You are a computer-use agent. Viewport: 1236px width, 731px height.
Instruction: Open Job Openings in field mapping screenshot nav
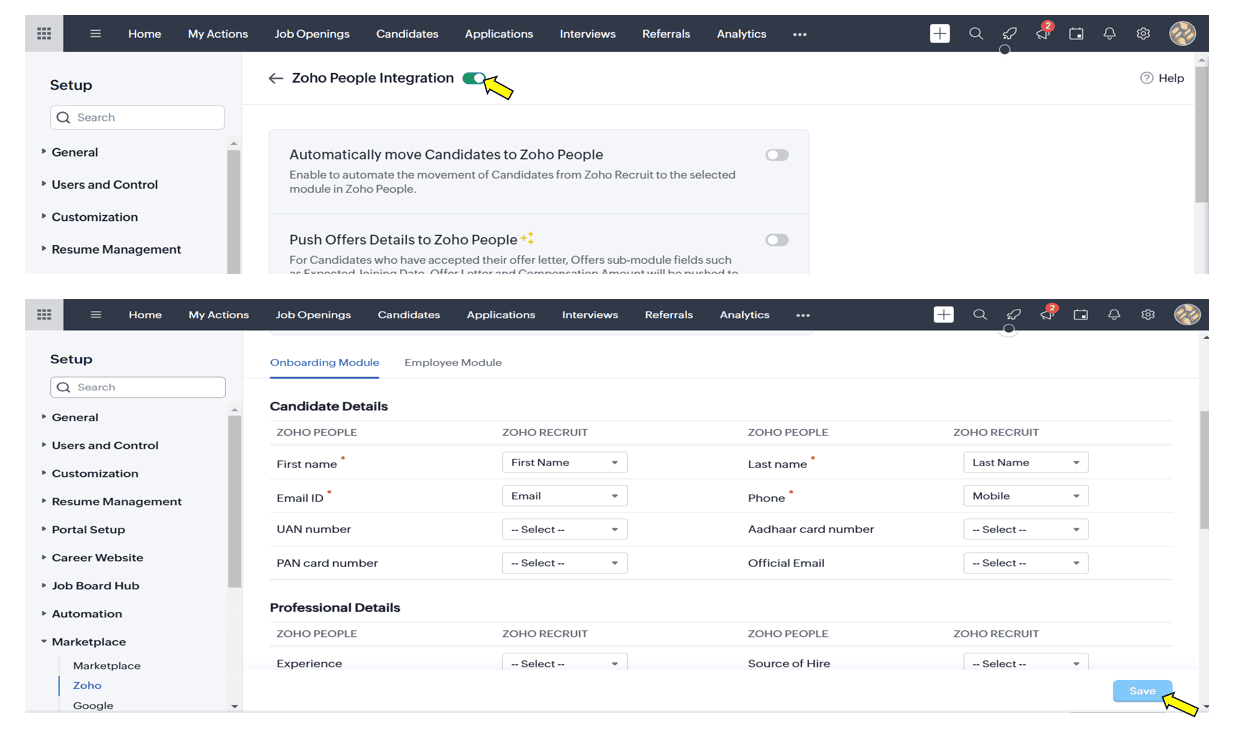coord(313,314)
